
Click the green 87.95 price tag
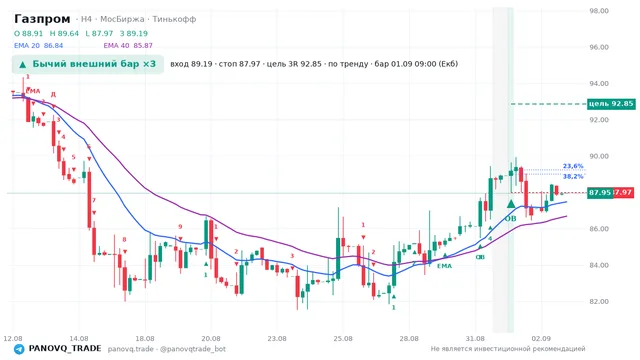pyautogui.click(x=600, y=192)
